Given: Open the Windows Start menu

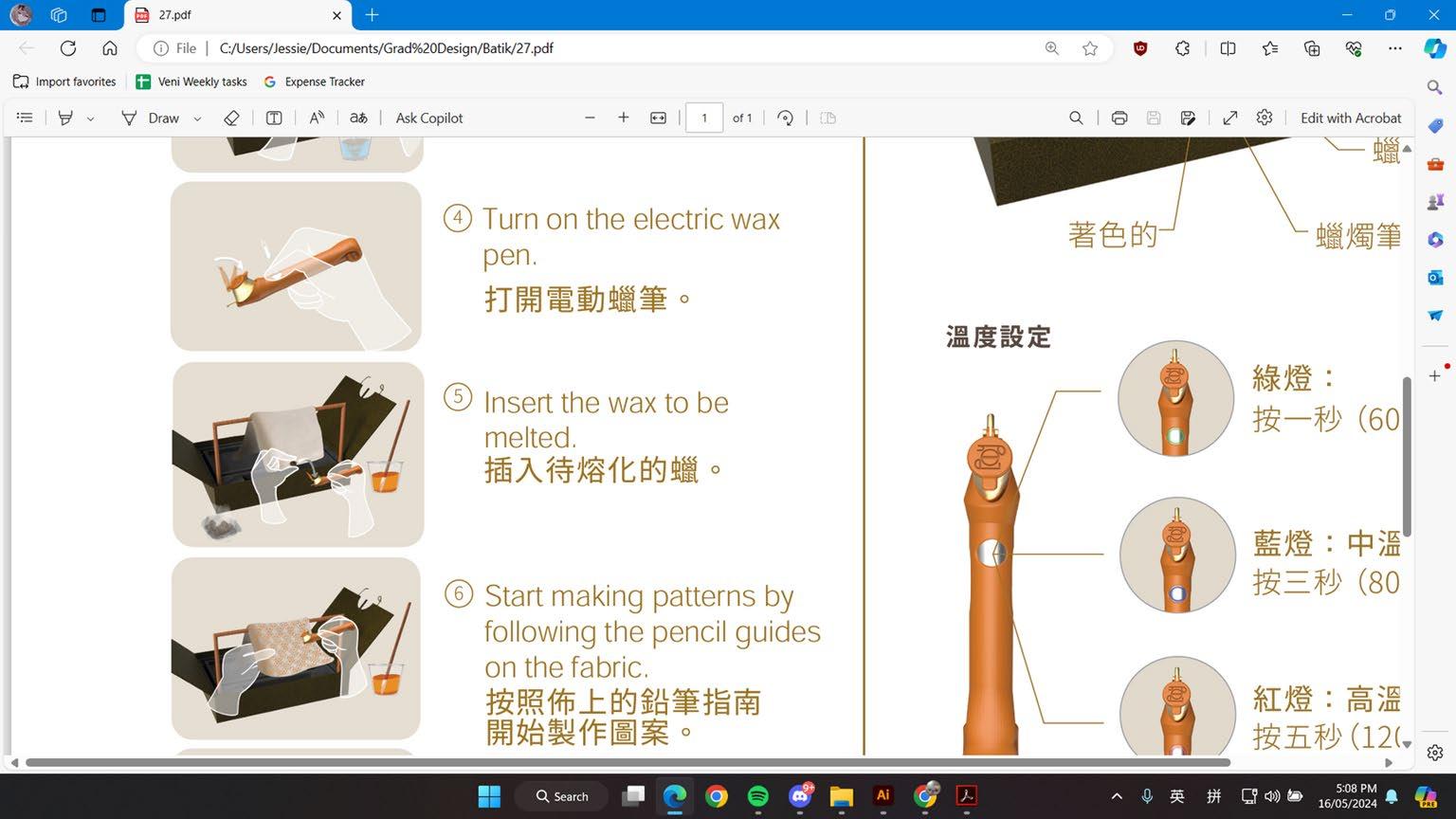Looking at the screenshot, I should (x=489, y=796).
